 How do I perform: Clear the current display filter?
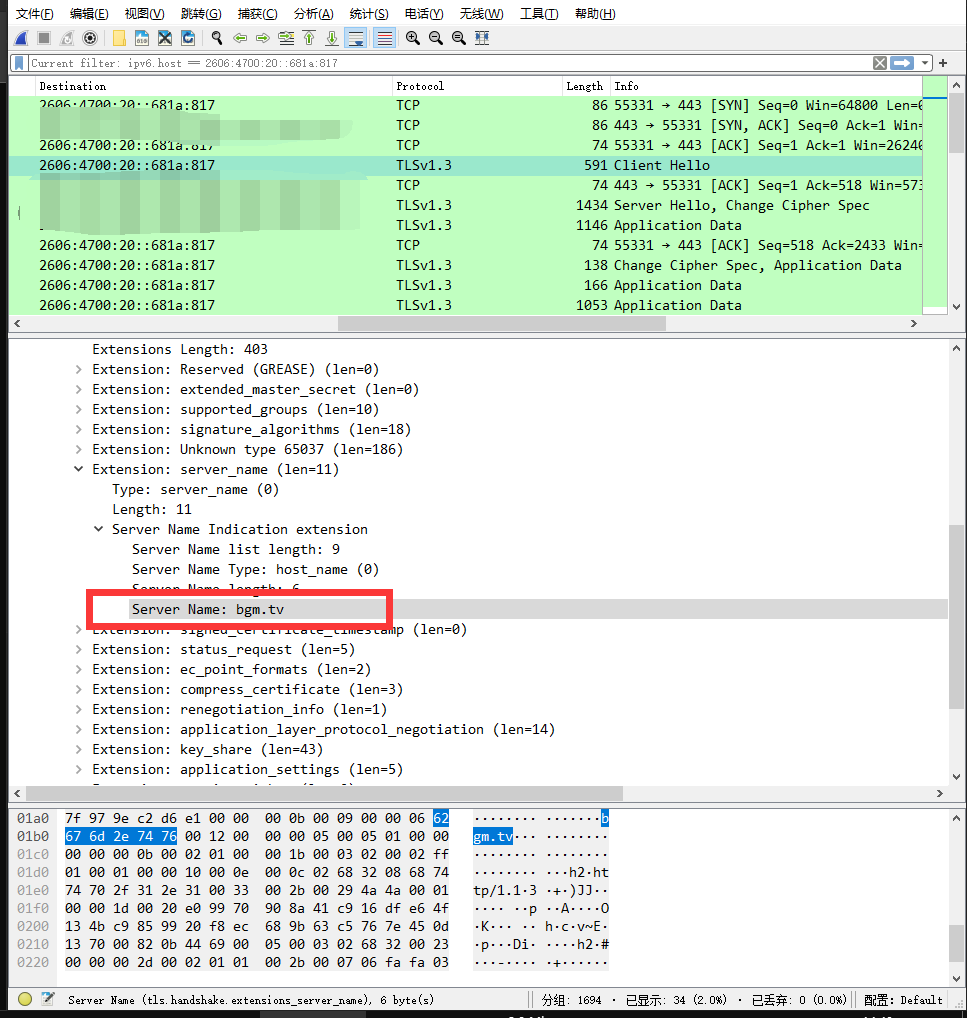click(x=879, y=62)
